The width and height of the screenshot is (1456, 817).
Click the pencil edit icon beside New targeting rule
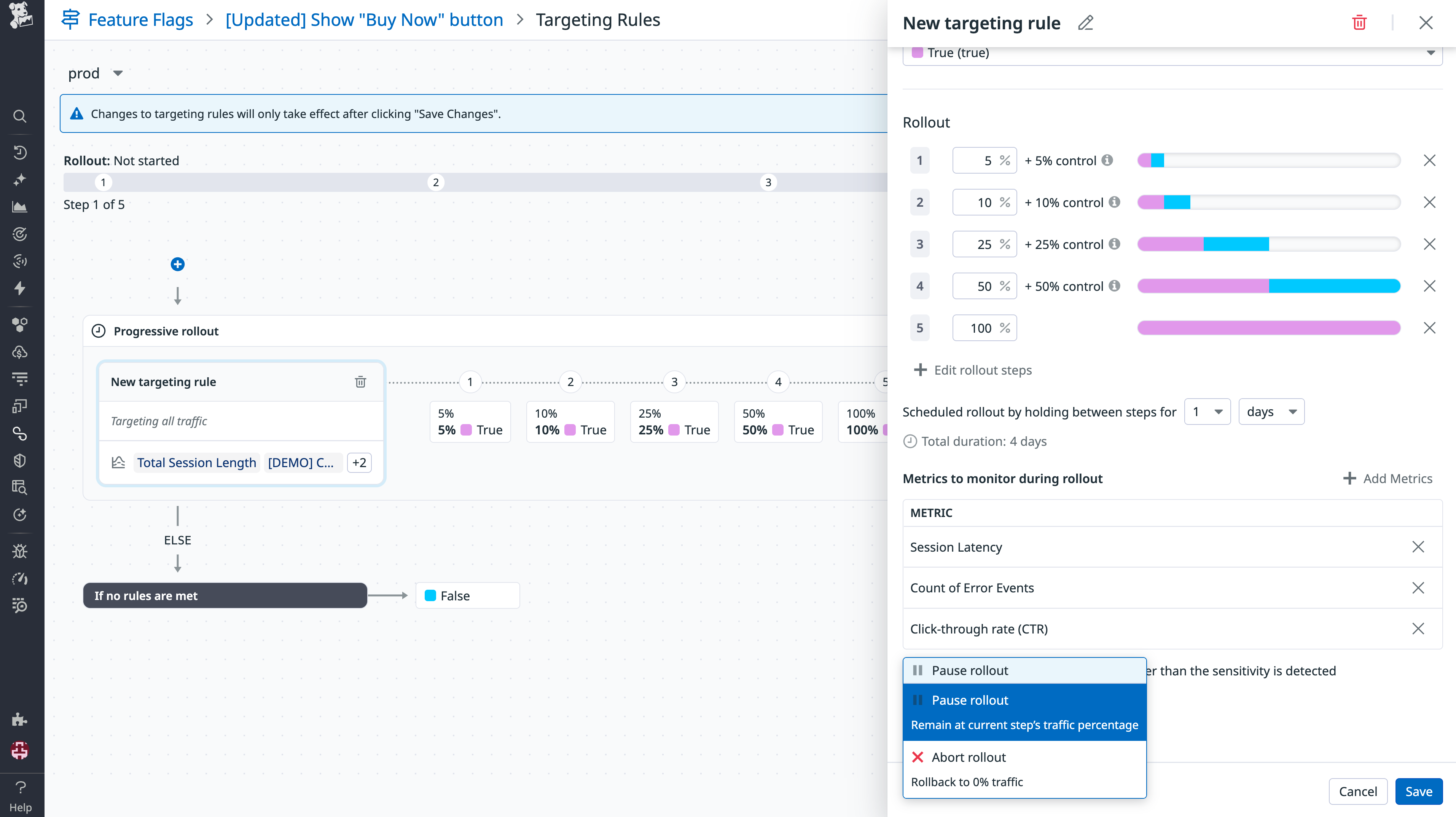click(x=1085, y=23)
